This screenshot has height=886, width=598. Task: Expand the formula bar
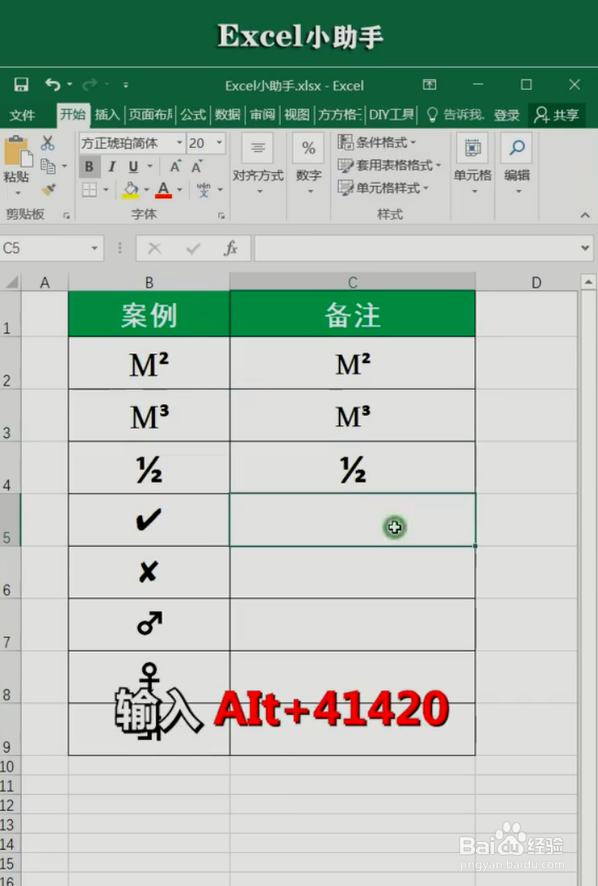[x=586, y=248]
